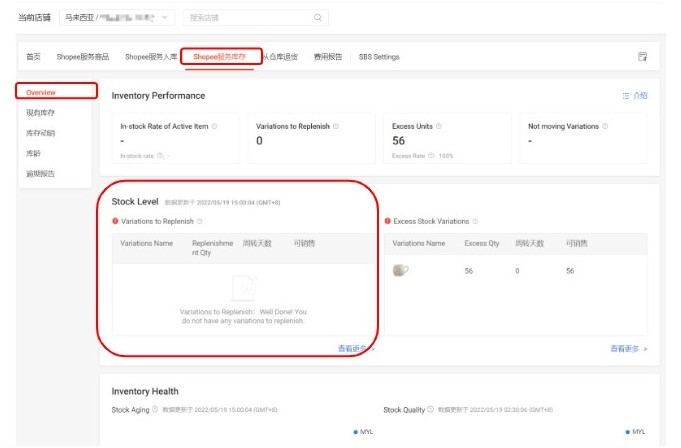Open the 费用报告 tab
681x448 pixels.
pyautogui.click(x=328, y=57)
